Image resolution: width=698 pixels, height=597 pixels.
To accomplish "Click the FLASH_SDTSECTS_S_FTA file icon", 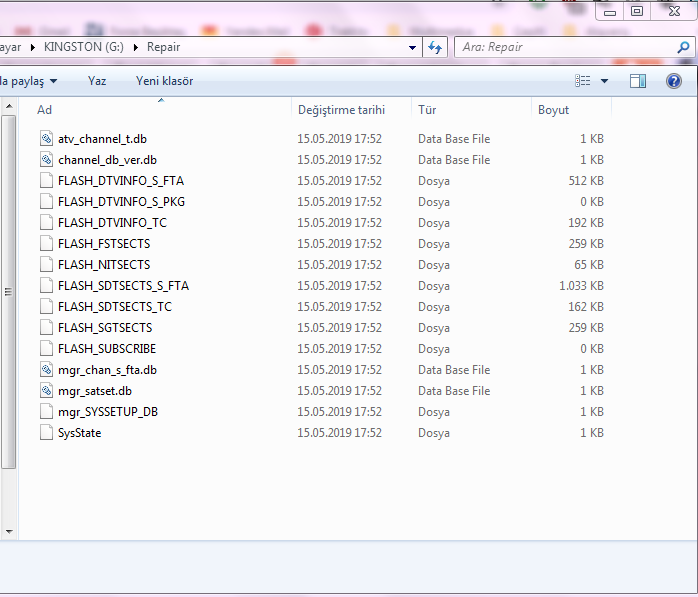I will tap(46, 285).
